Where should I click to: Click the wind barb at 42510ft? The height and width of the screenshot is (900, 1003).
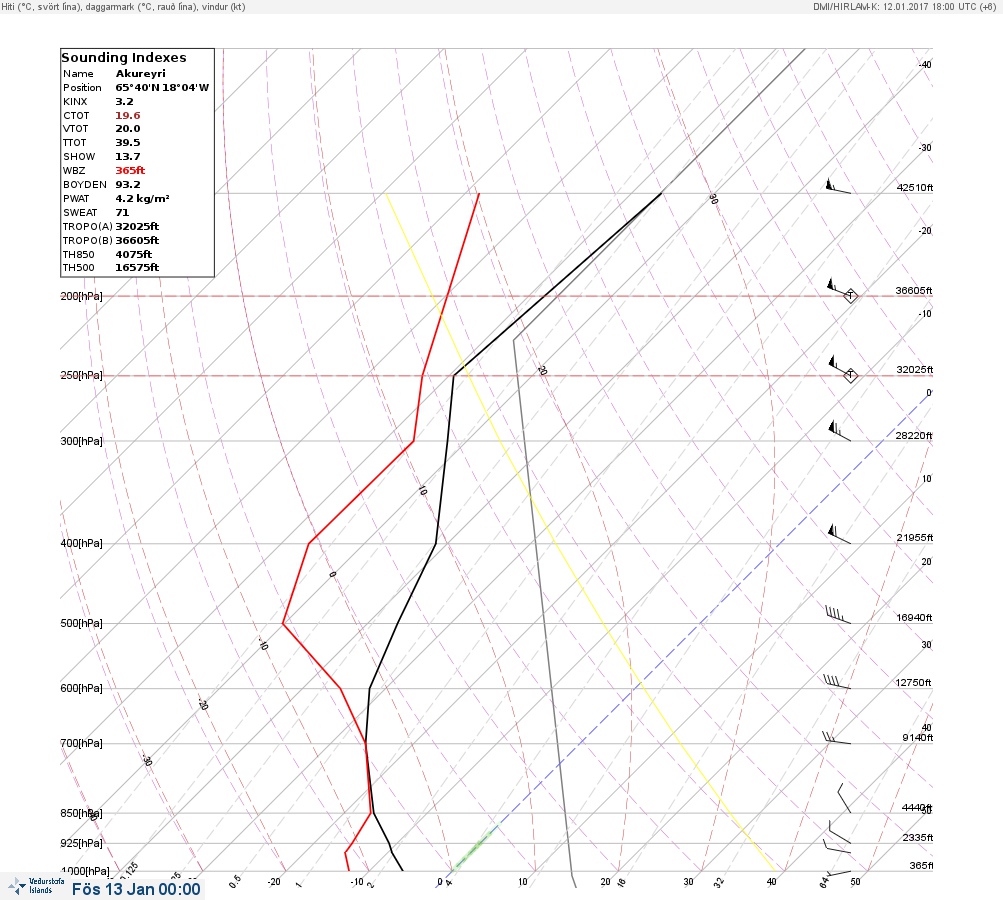[838, 186]
